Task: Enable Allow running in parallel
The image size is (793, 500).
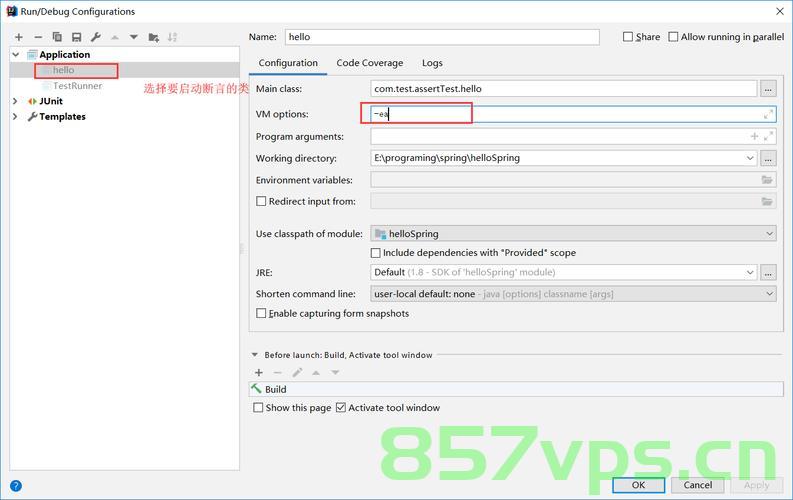Action: (673, 37)
